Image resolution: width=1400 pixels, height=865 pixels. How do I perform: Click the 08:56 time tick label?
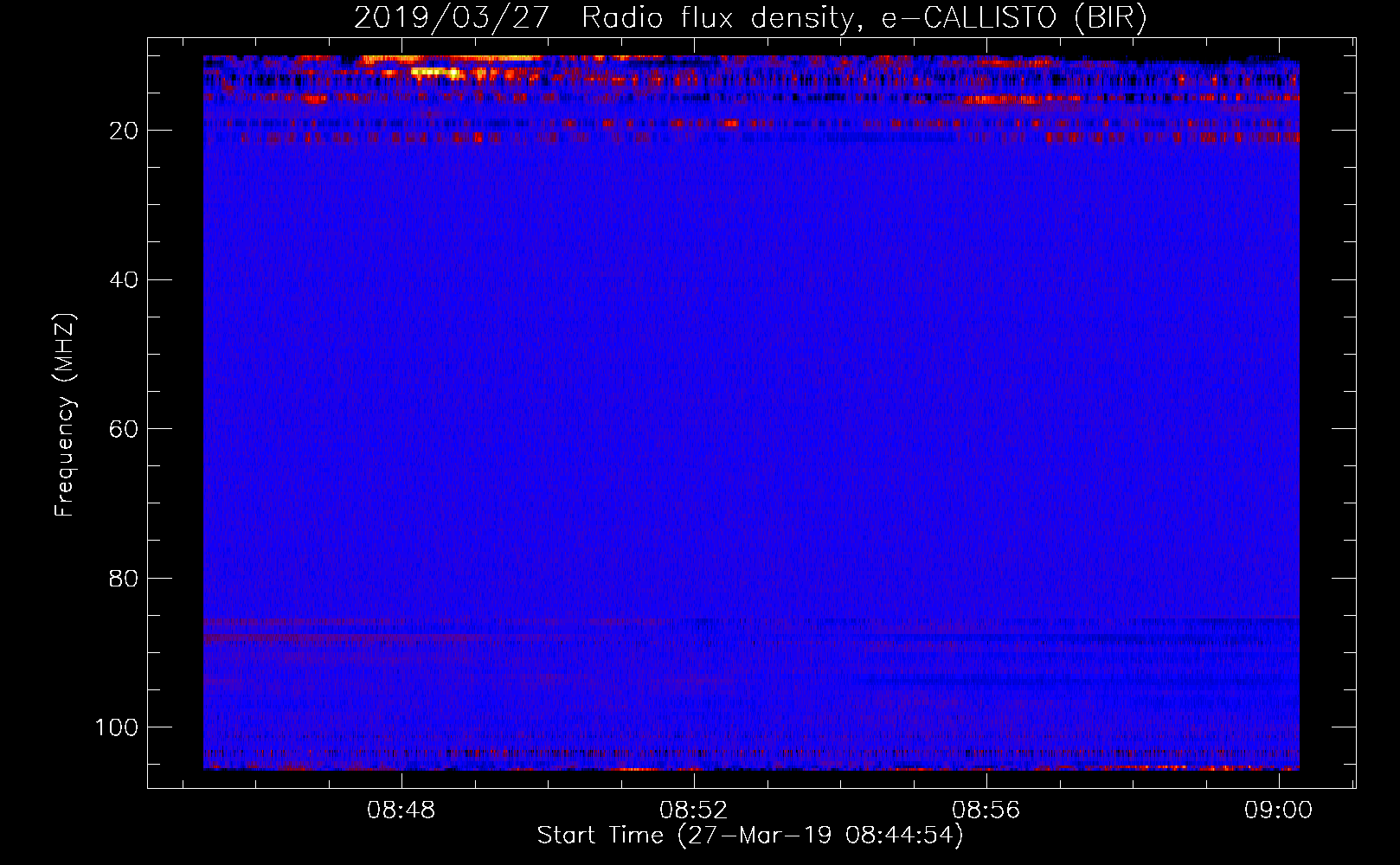986,811
